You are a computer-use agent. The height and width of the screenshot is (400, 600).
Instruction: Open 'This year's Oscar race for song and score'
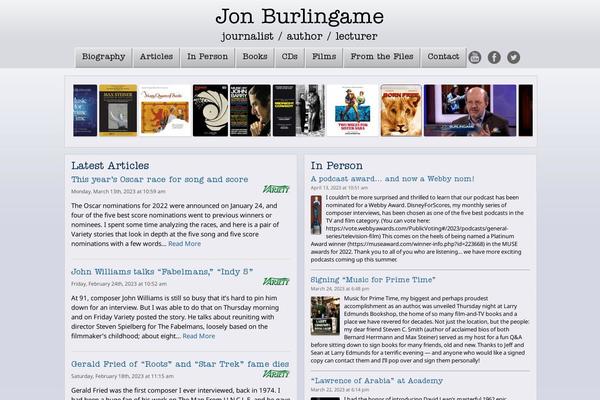(x=160, y=179)
